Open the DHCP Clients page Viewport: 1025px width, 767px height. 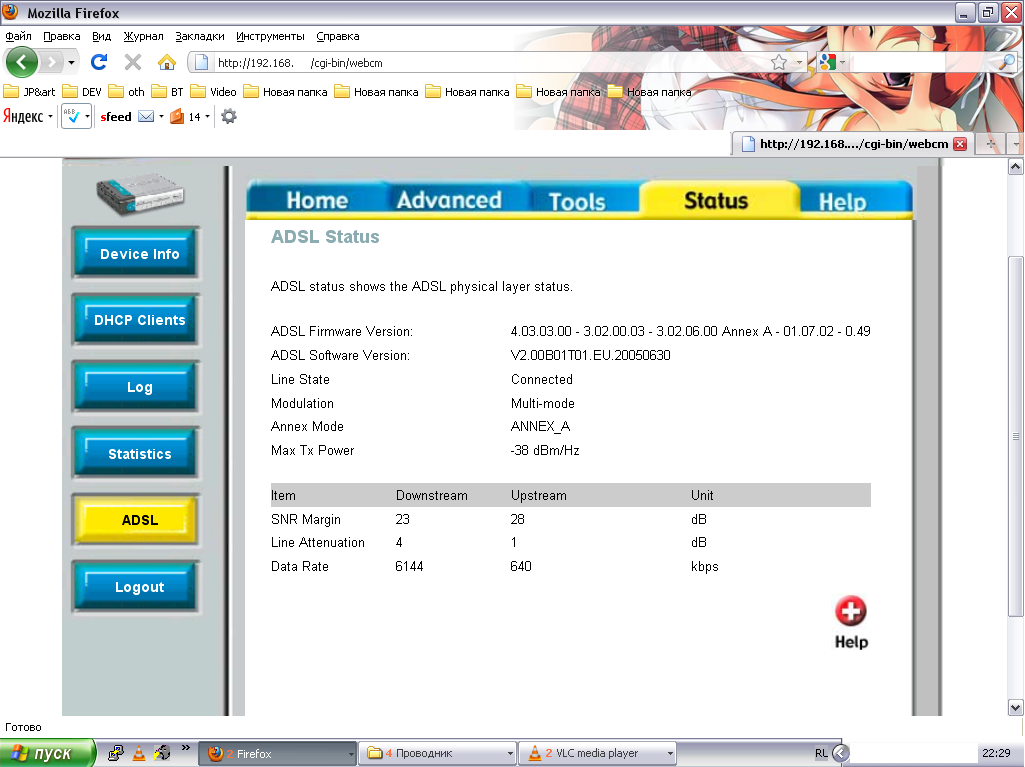point(139,320)
